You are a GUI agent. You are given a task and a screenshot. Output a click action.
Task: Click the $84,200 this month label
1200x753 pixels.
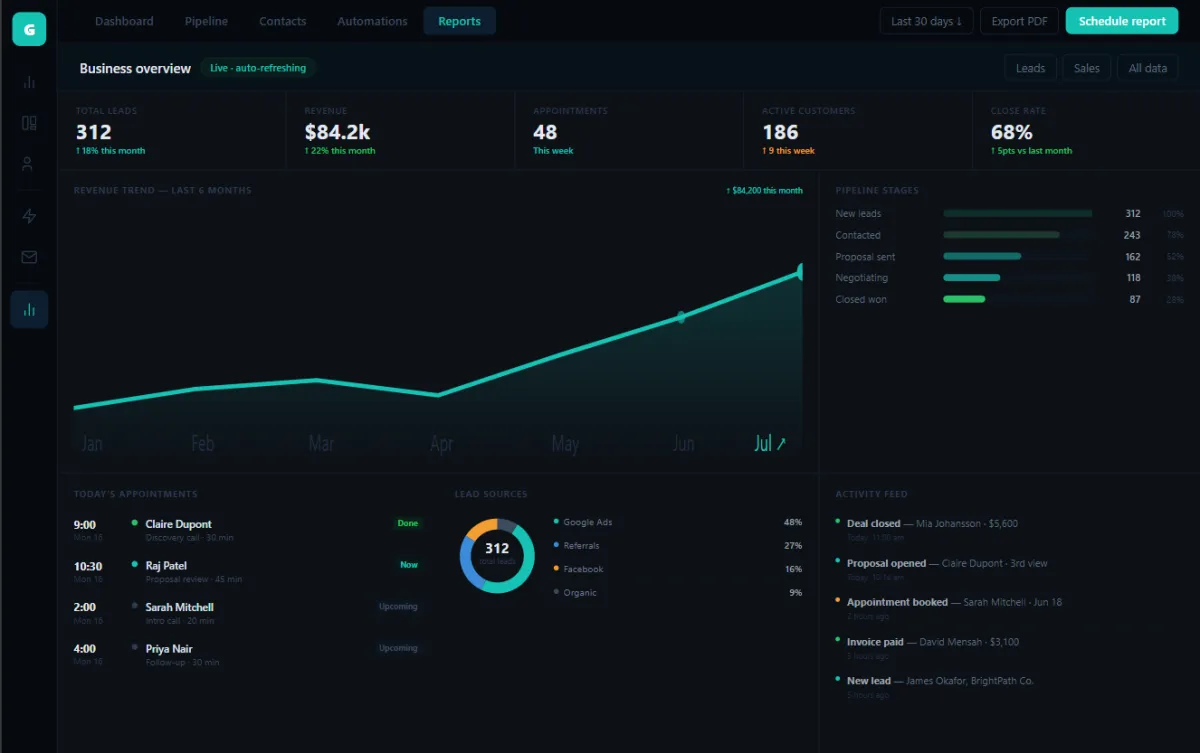pos(764,190)
